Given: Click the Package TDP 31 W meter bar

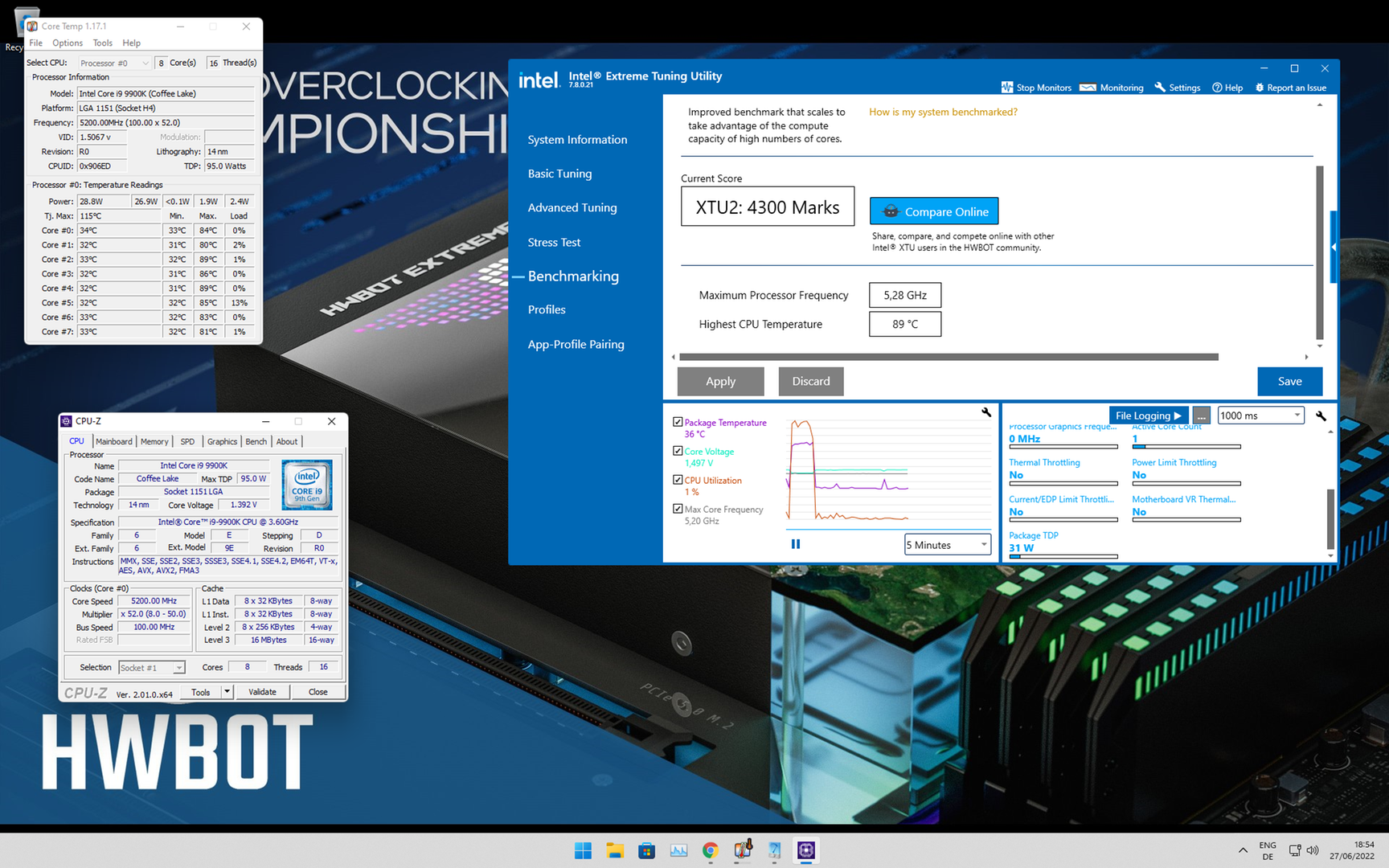Looking at the screenshot, I should click(x=1063, y=556).
